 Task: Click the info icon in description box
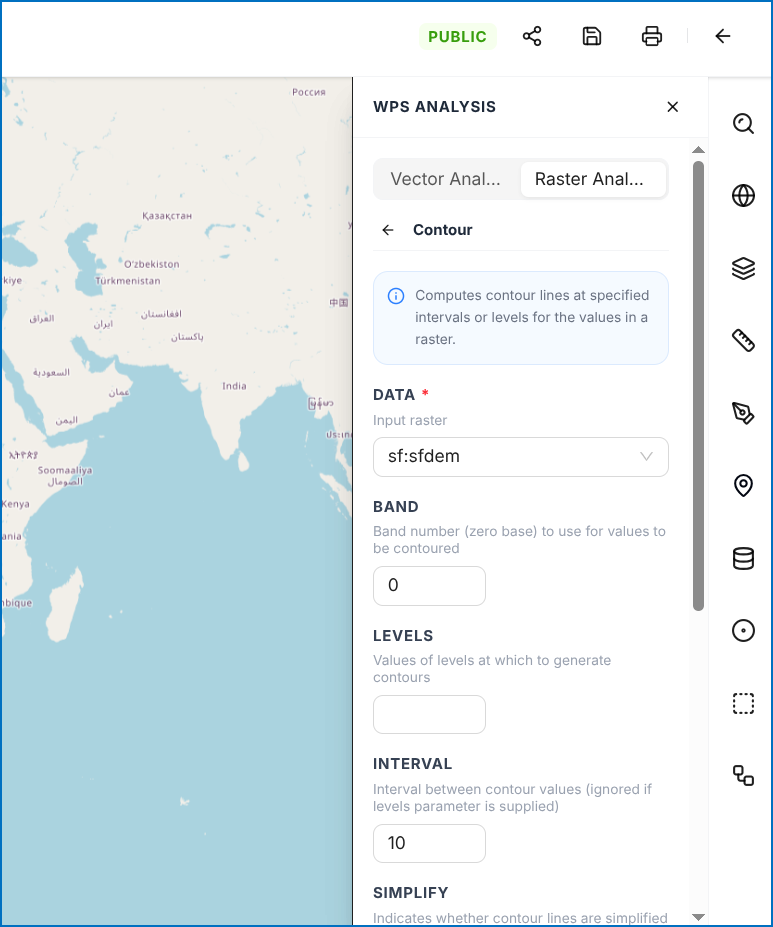395,296
